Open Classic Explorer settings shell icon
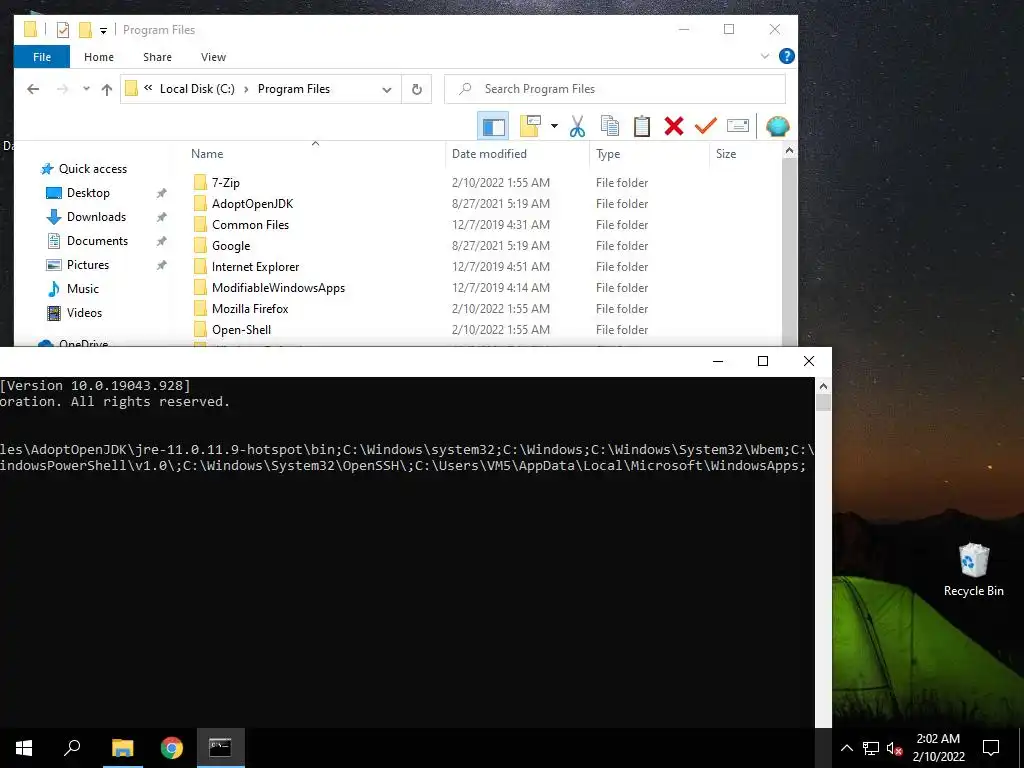The width and height of the screenshot is (1024, 768). point(777,126)
